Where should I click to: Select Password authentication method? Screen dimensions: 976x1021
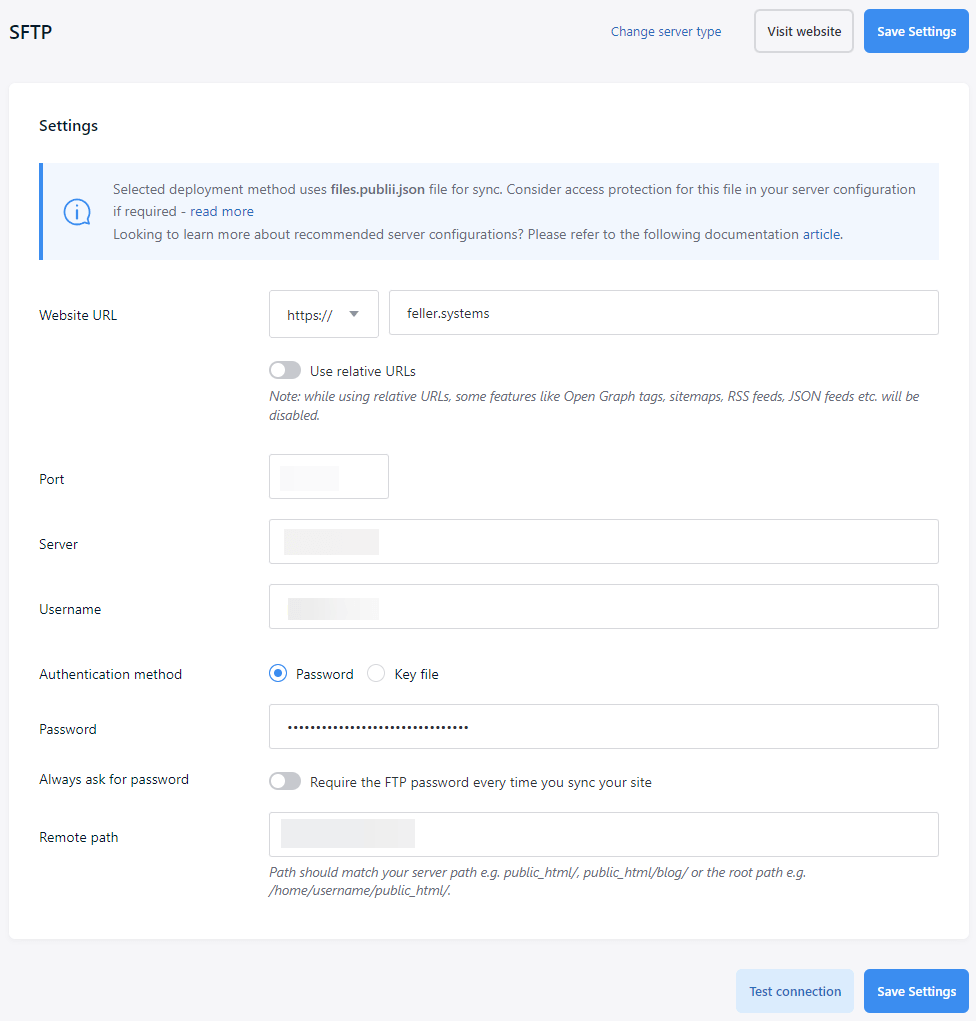coord(278,673)
